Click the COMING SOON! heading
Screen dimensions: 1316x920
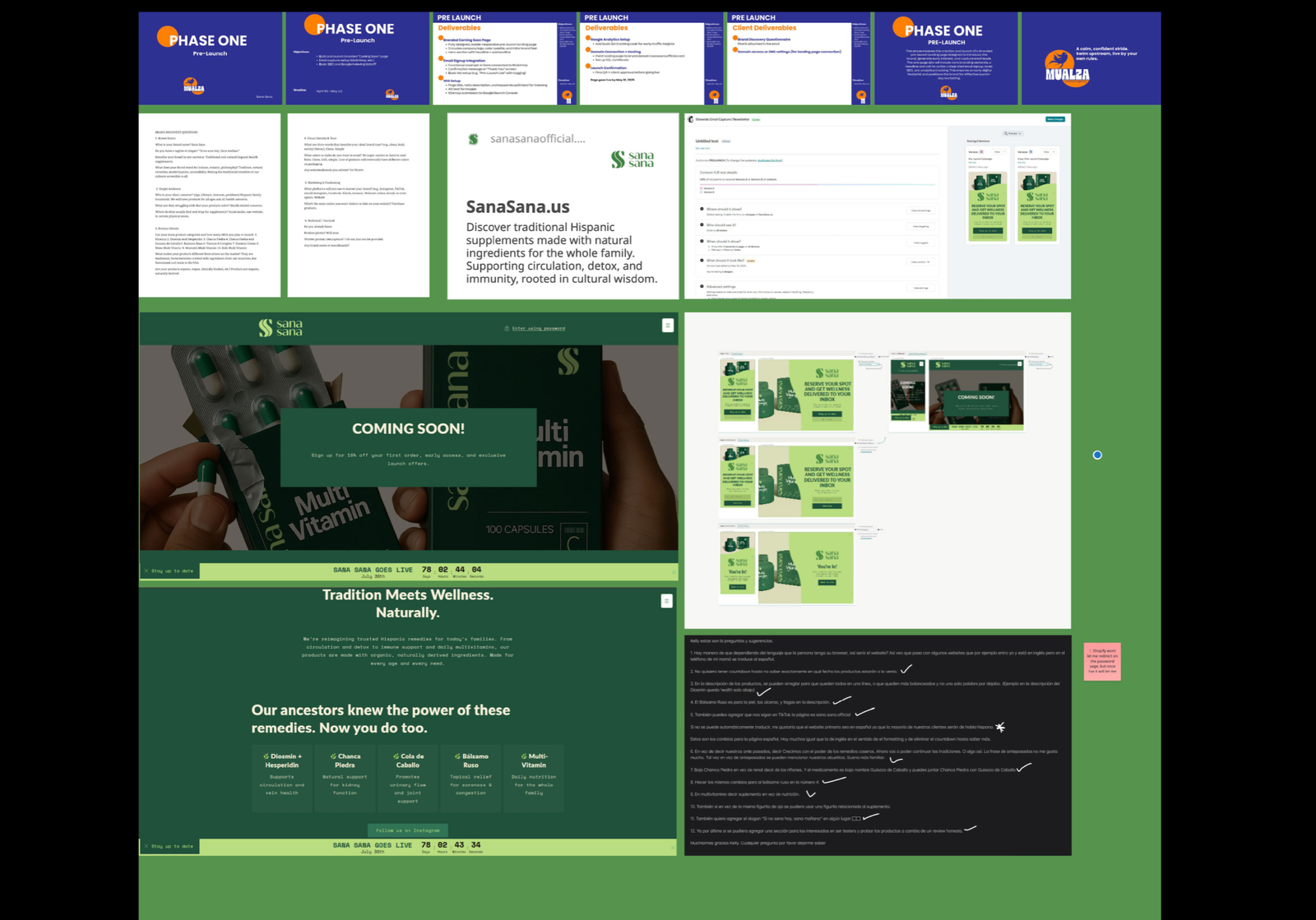tap(408, 428)
